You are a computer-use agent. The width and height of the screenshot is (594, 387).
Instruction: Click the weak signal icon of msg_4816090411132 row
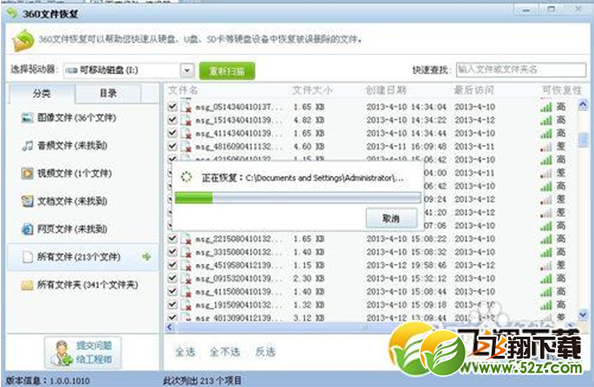coord(546,147)
